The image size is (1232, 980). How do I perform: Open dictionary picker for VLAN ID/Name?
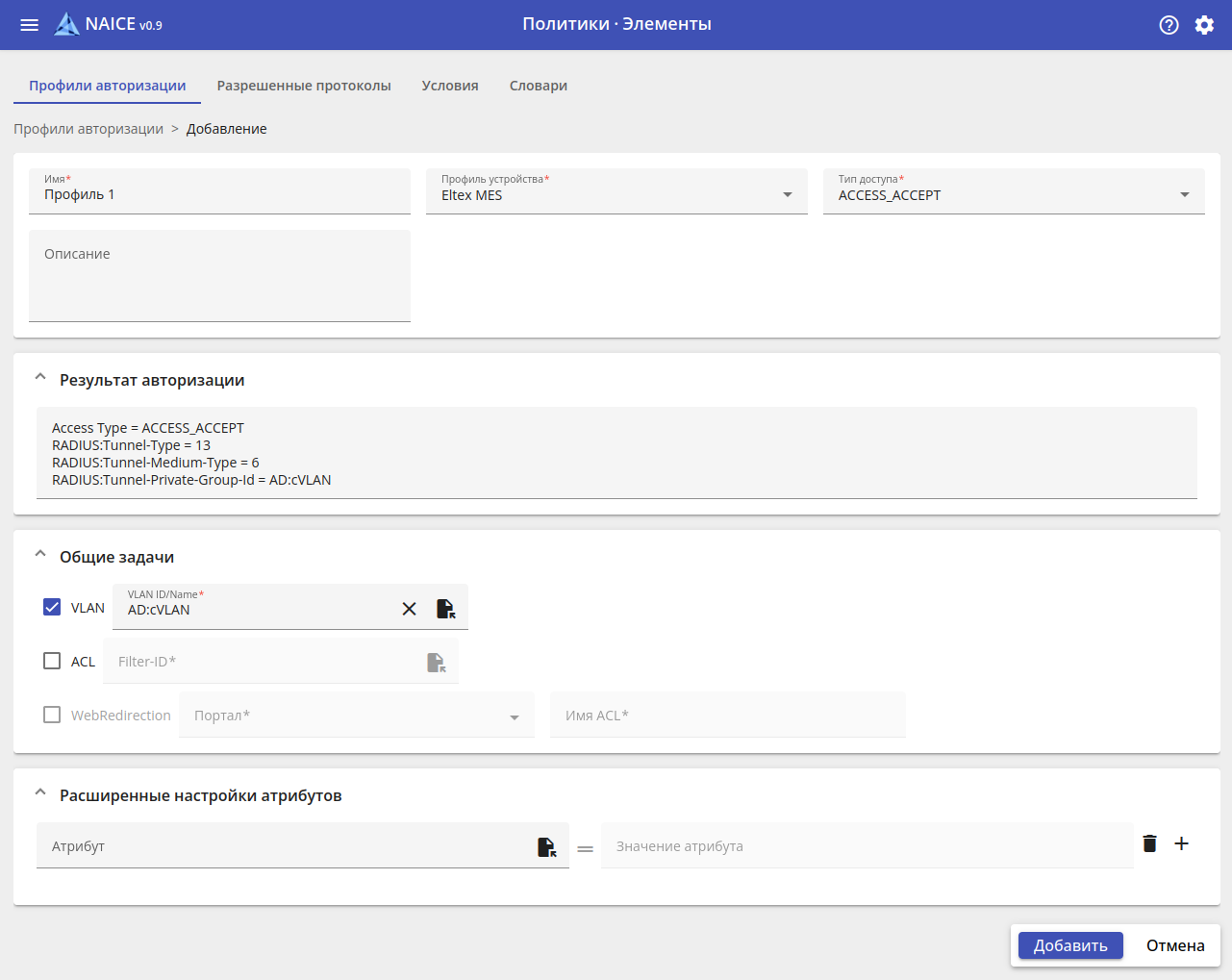(x=445, y=609)
